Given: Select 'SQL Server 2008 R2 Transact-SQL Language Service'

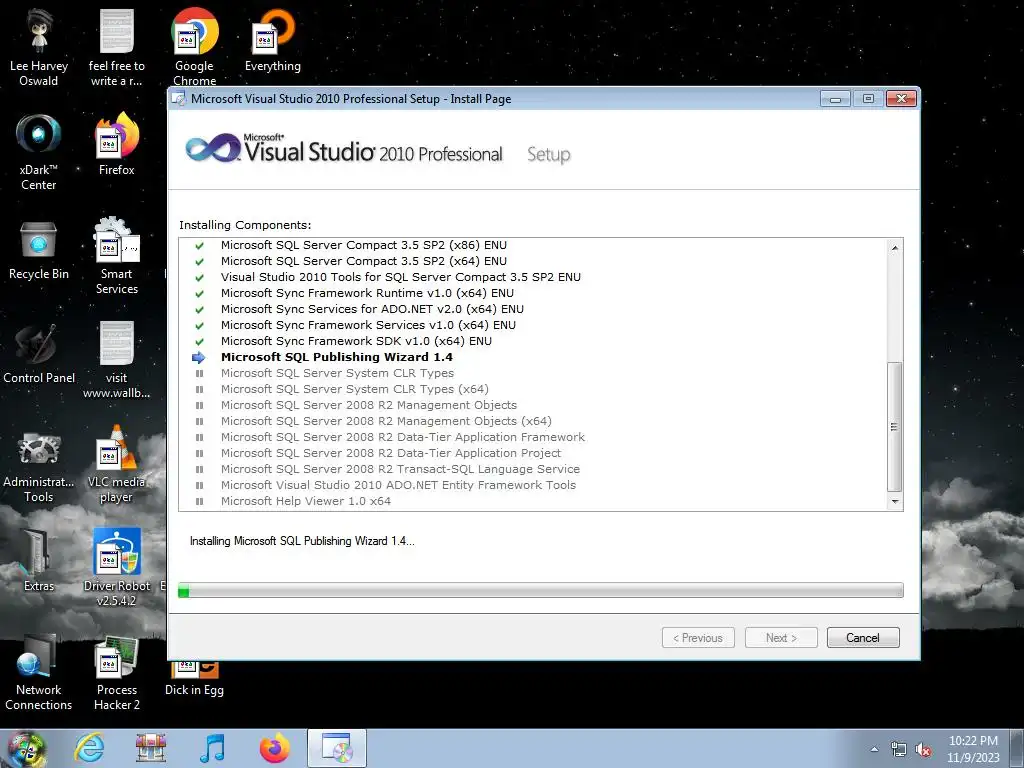Looking at the screenshot, I should [x=400, y=469].
